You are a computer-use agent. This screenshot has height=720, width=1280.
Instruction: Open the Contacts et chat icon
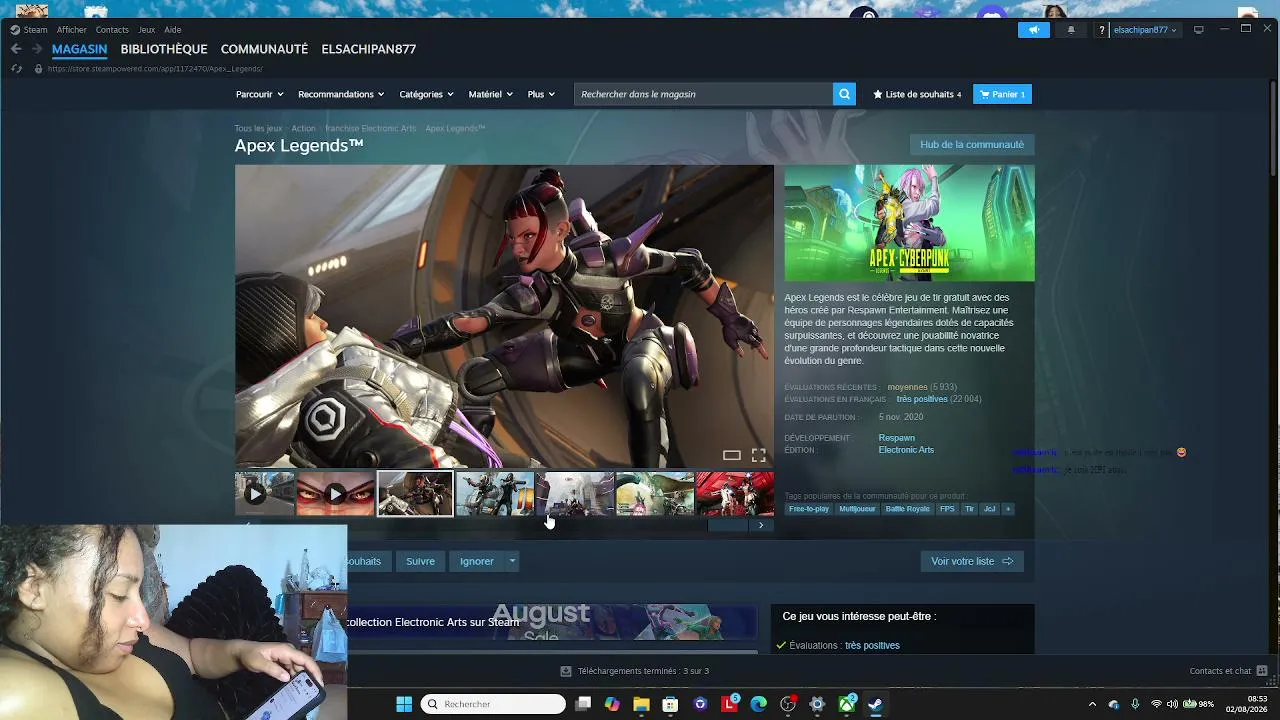point(1262,671)
